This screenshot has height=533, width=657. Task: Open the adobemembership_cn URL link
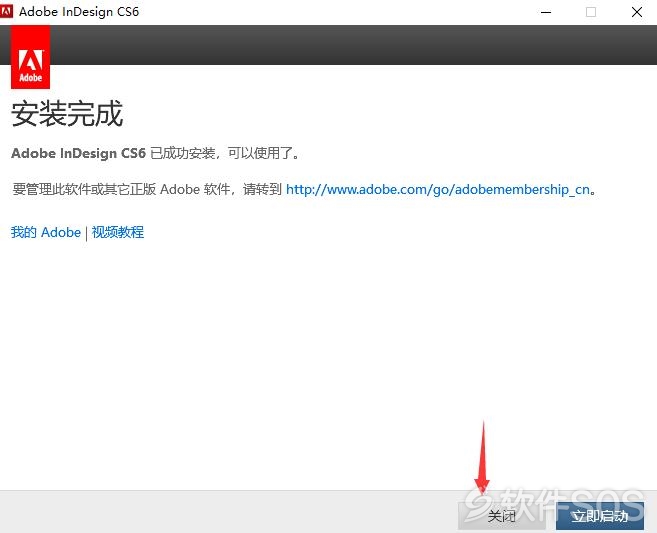pyautogui.click(x=438, y=189)
